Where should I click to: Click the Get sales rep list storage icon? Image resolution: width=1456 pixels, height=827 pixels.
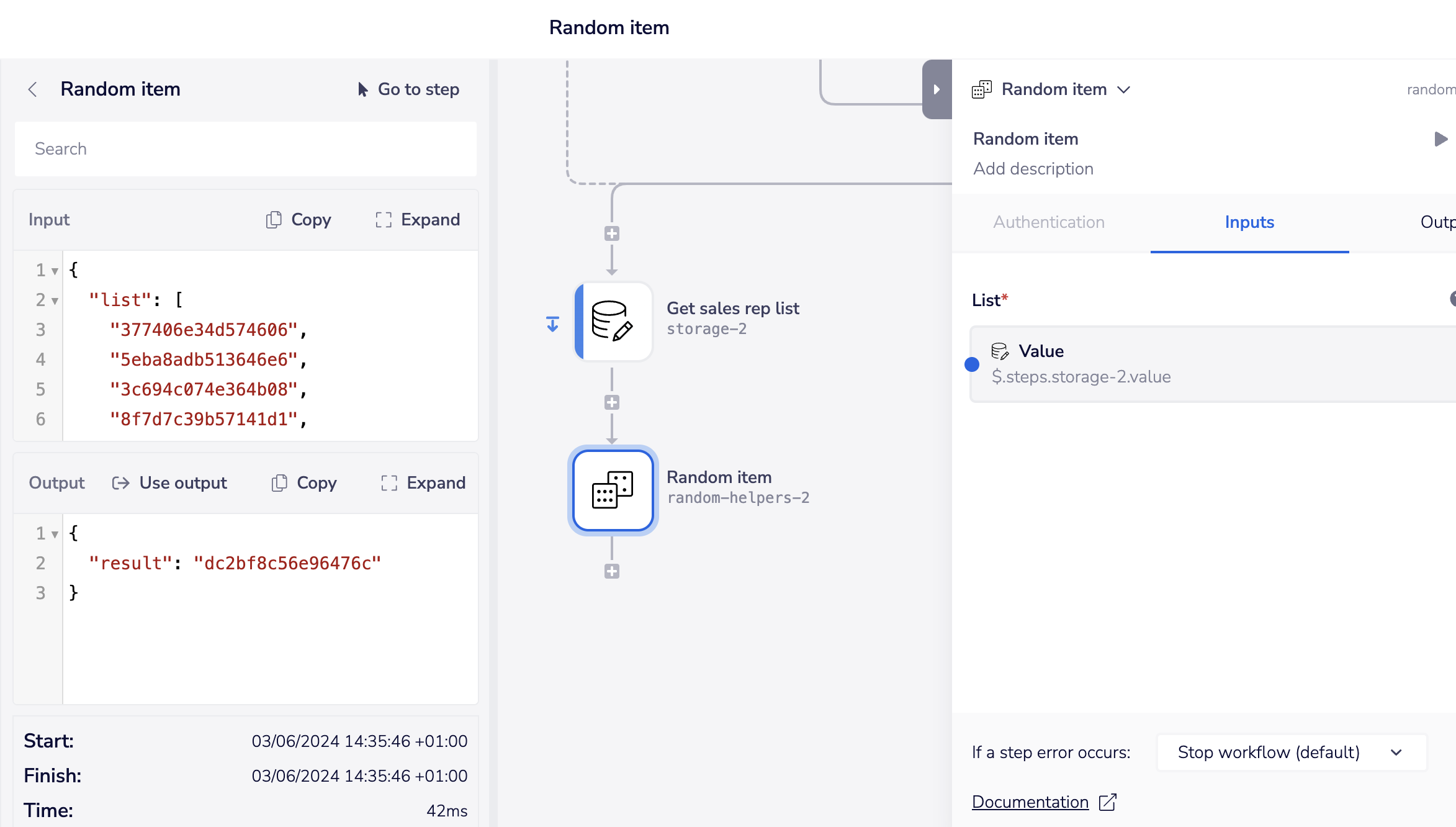pos(613,320)
